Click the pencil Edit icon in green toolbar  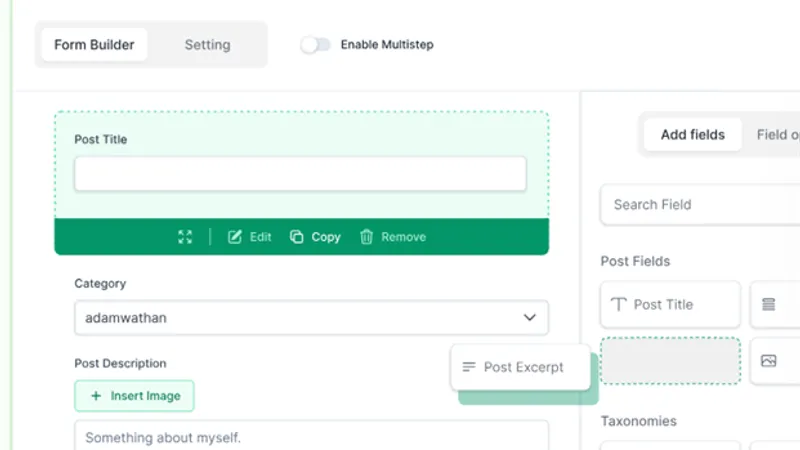(235, 237)
